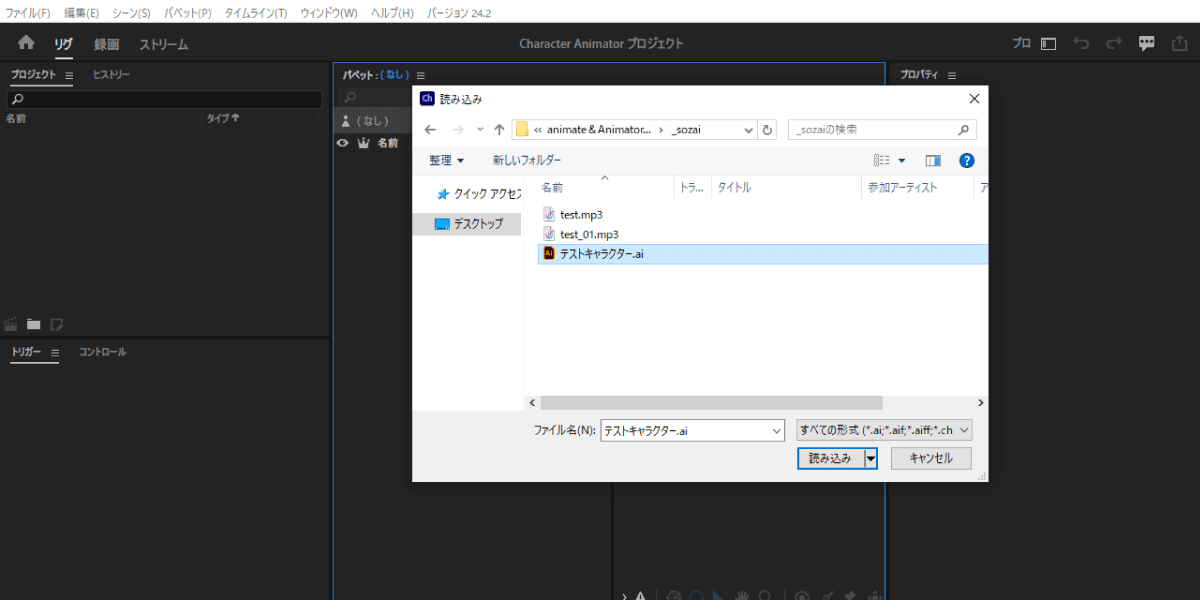Open help in import dialog
Screen dimensions: 1200x600
(966, 160)
